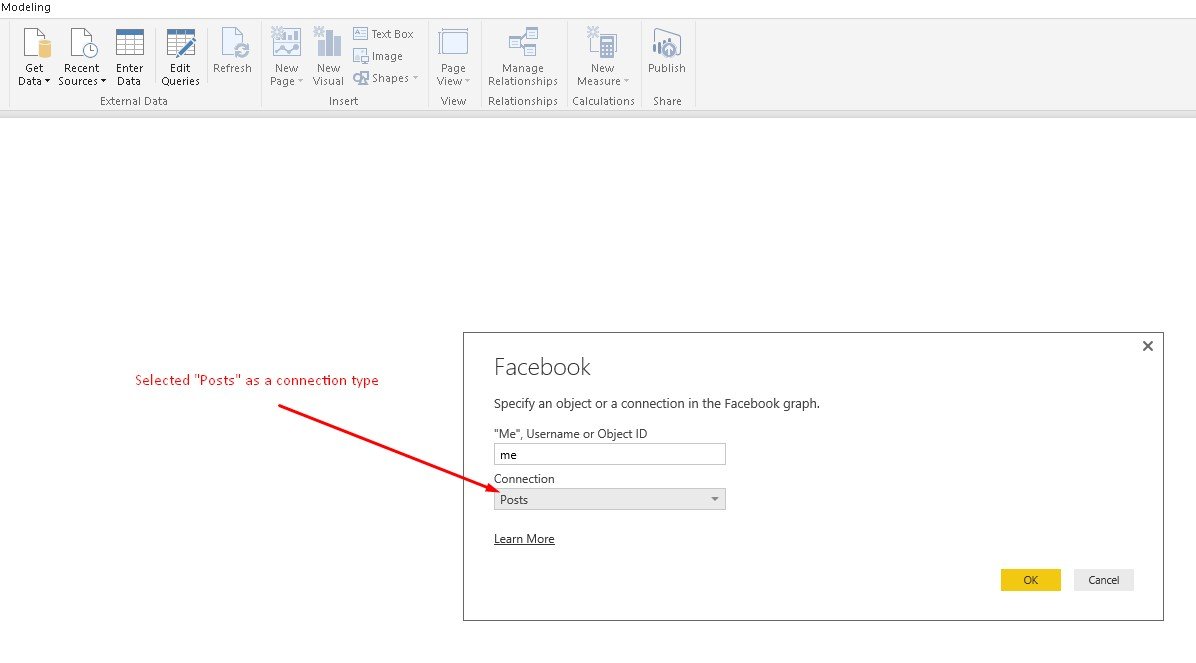
Task: Cancel the Facebook dialog
Action: coord(1103,580)
